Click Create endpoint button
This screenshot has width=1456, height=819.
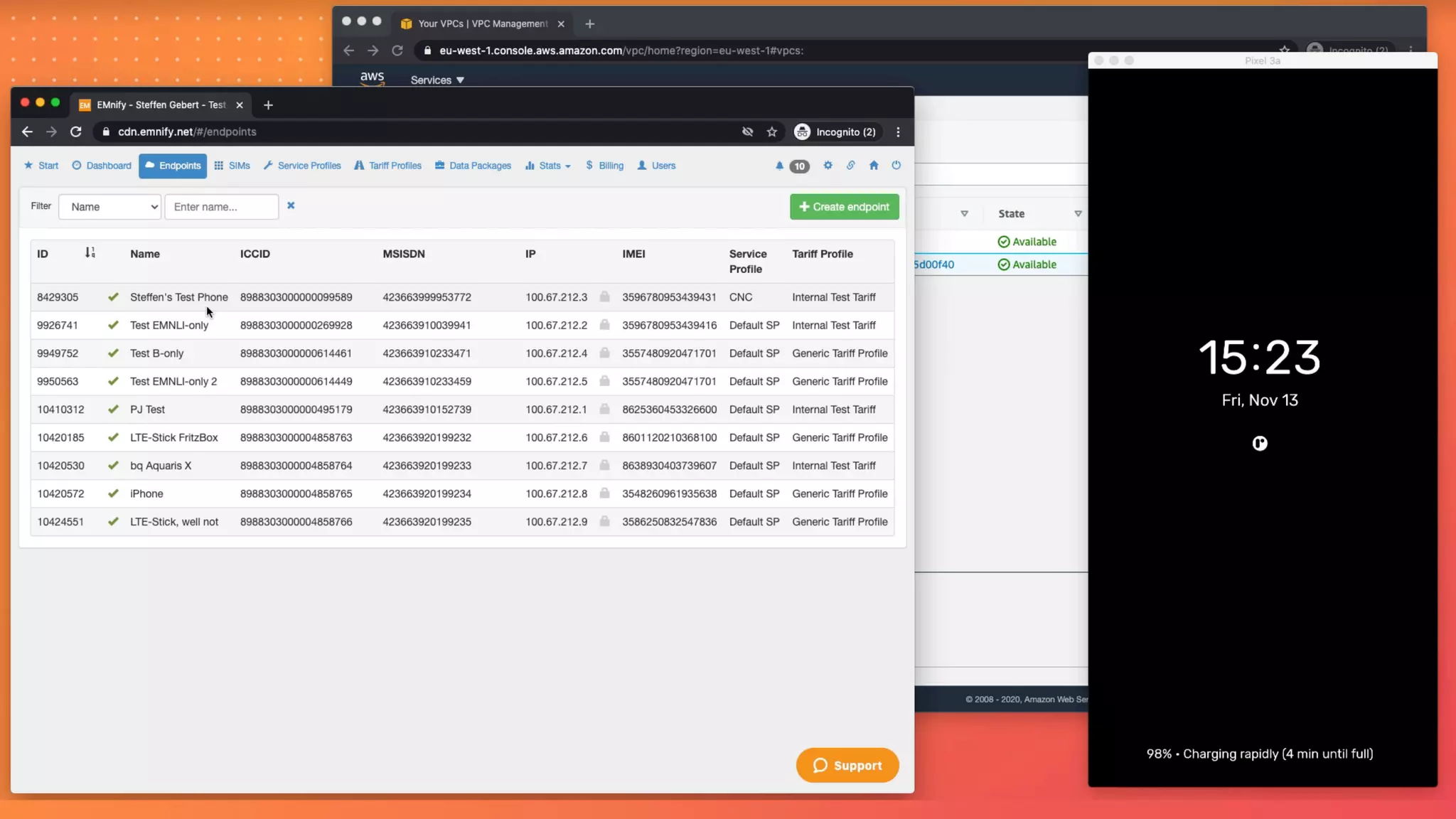[844, 207]
